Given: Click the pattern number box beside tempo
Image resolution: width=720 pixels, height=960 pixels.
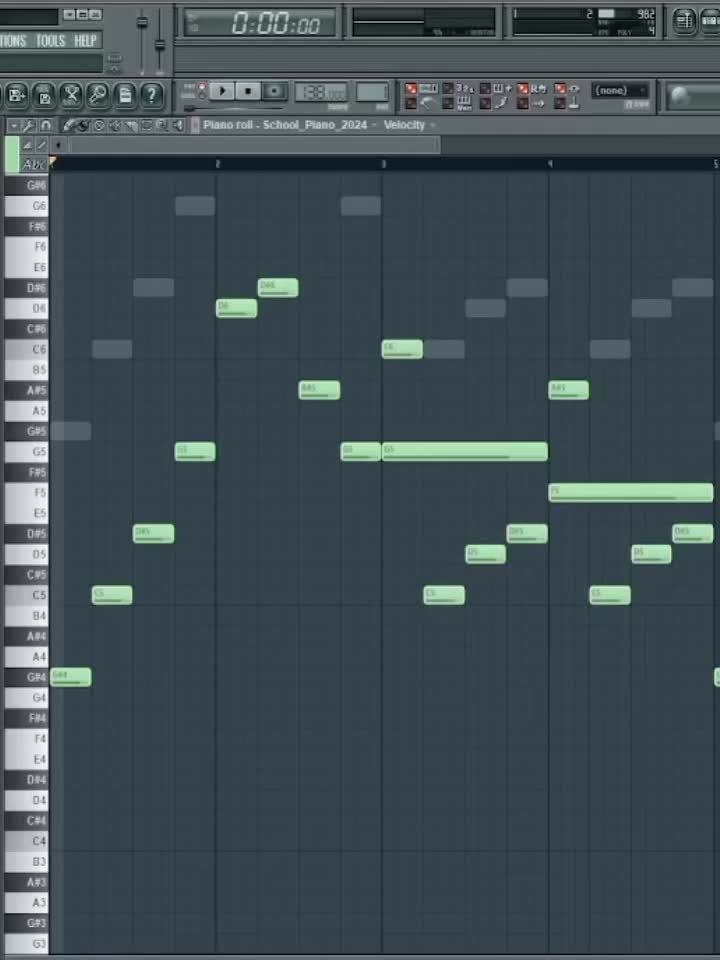Looking at the screenshot, I should tap(372, 92).
